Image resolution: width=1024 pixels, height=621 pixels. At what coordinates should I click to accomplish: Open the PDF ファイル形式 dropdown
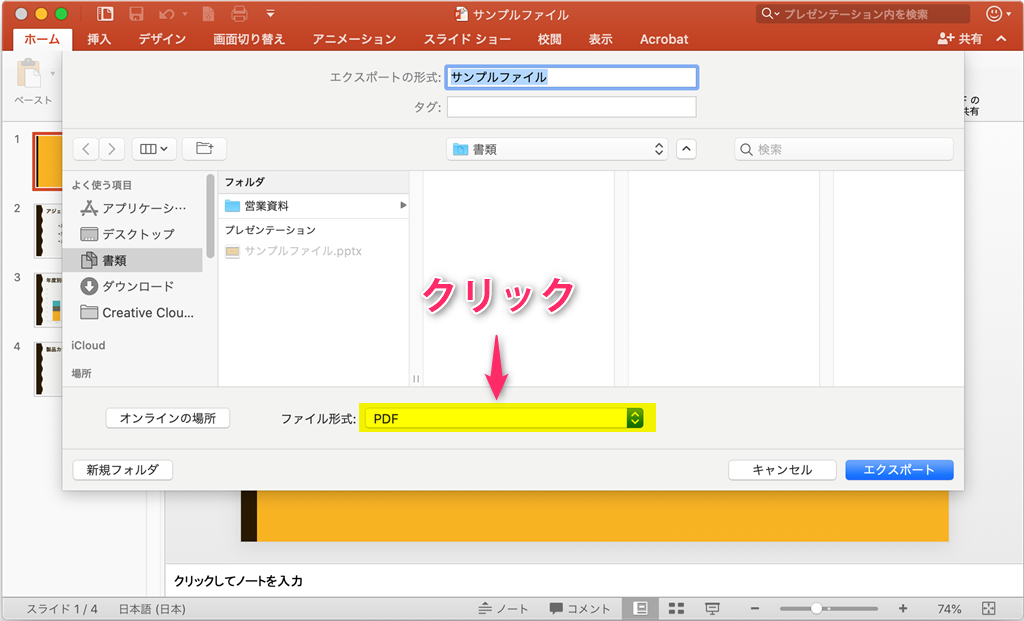507,417
